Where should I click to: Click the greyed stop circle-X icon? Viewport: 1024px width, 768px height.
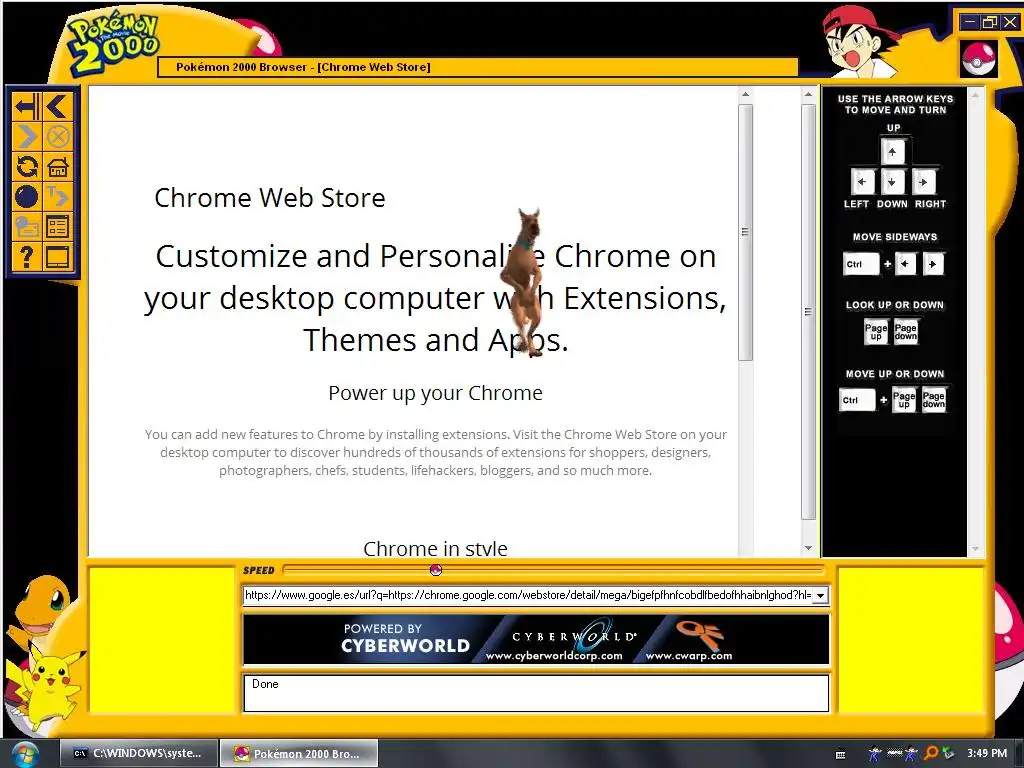(57, 136)
